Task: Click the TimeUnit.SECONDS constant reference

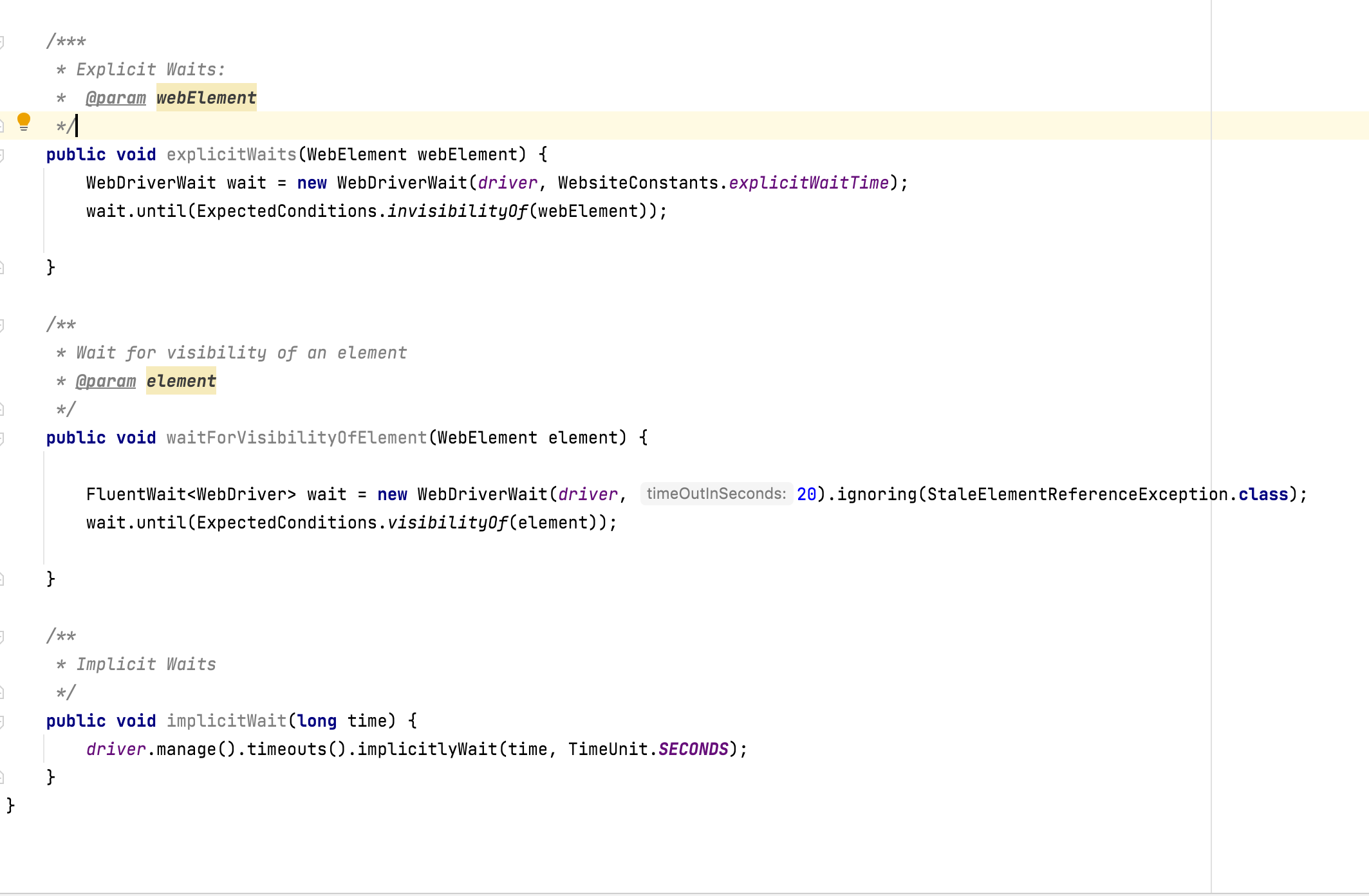Action: coord(693,749)
